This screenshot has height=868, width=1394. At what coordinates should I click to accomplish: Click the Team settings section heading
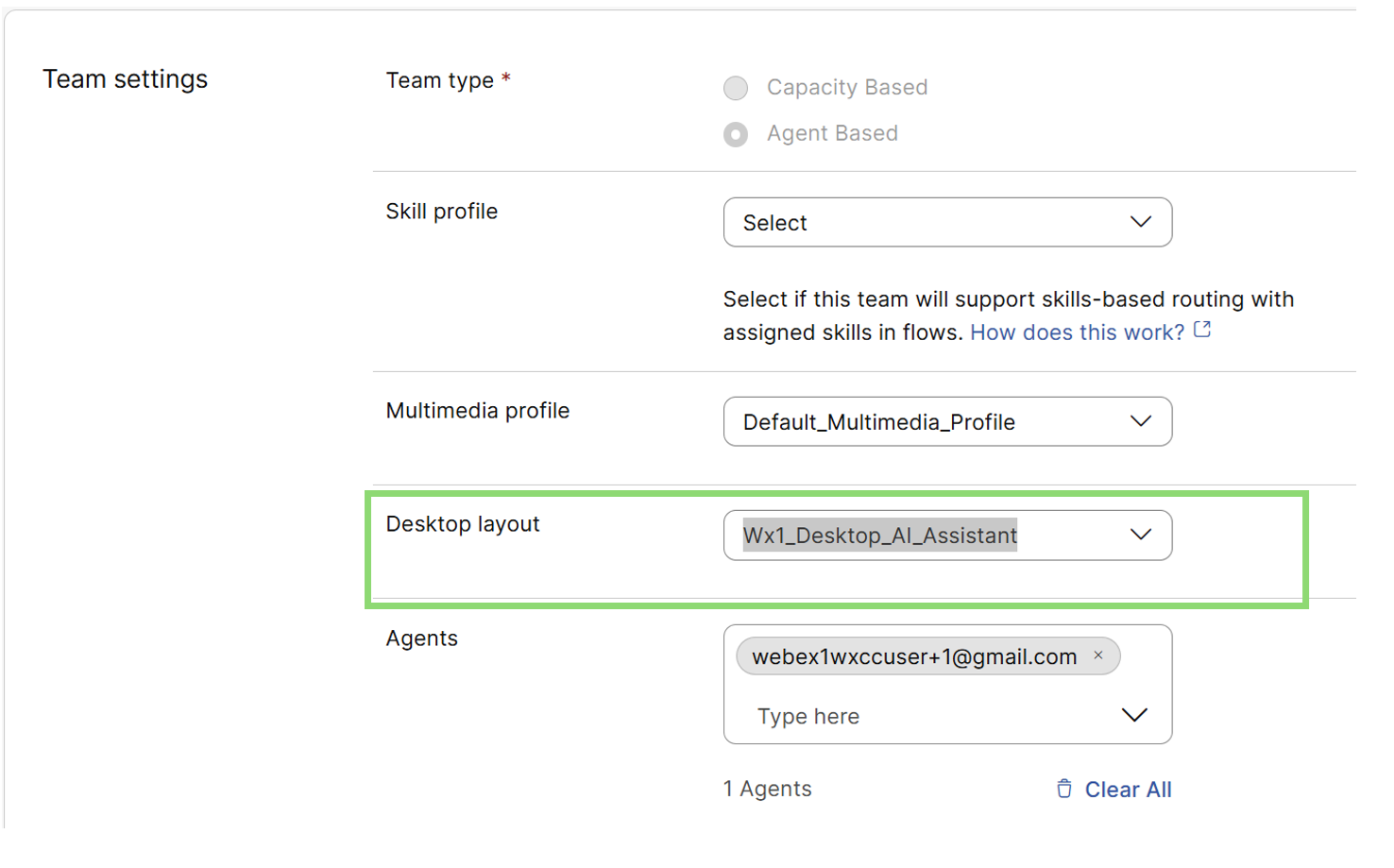point(126,79)
